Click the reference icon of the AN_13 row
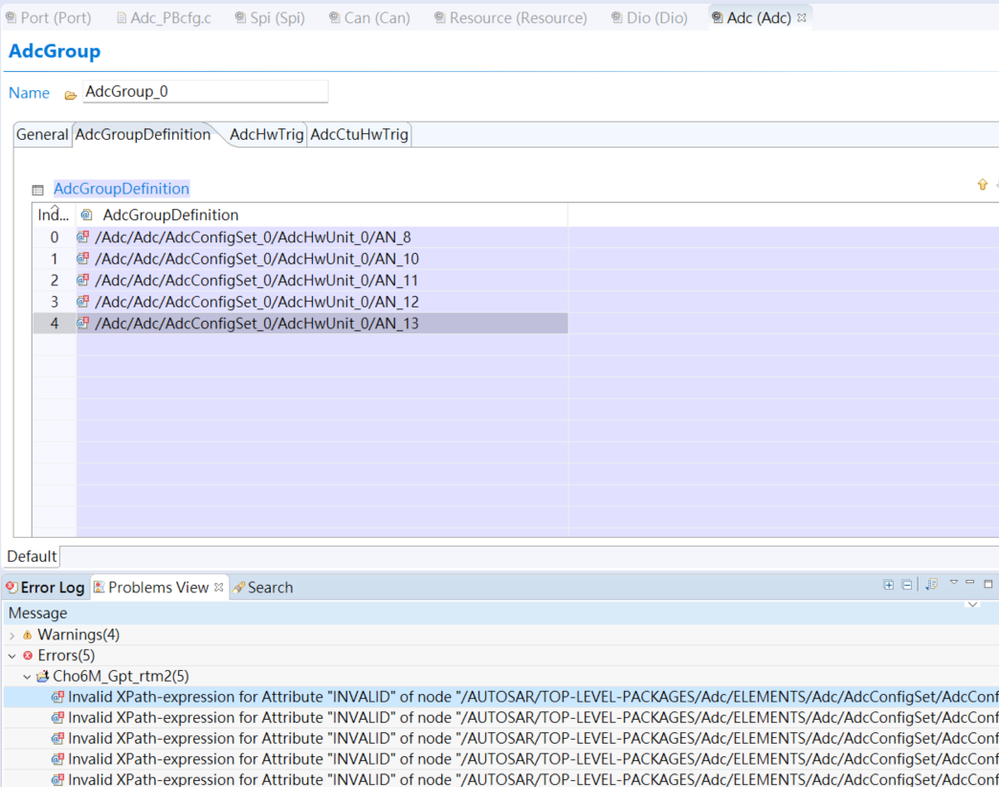The height and width of the screenshot is (787, 999). [x=83, y=323]
